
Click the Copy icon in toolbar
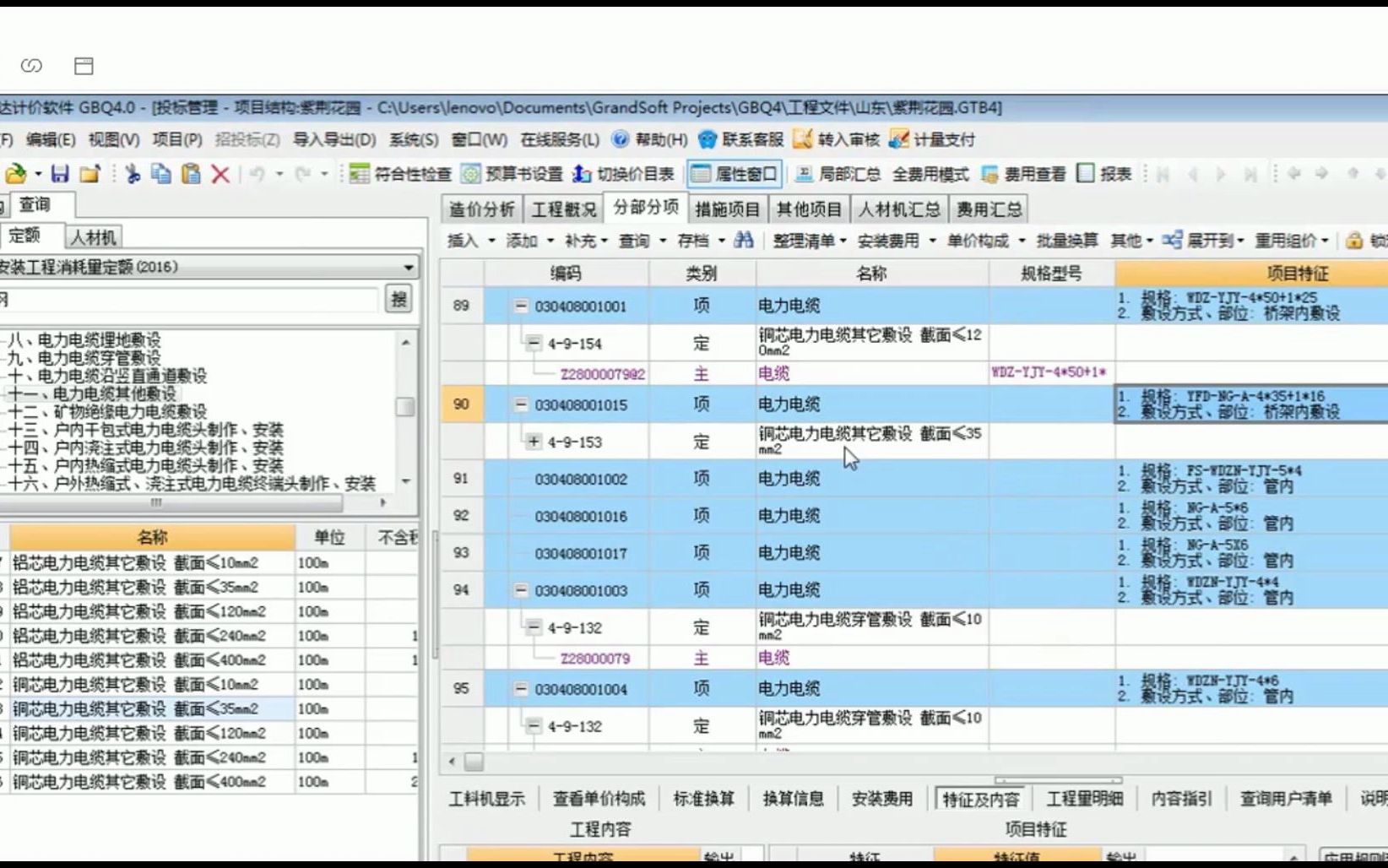(x=160, y=174)
